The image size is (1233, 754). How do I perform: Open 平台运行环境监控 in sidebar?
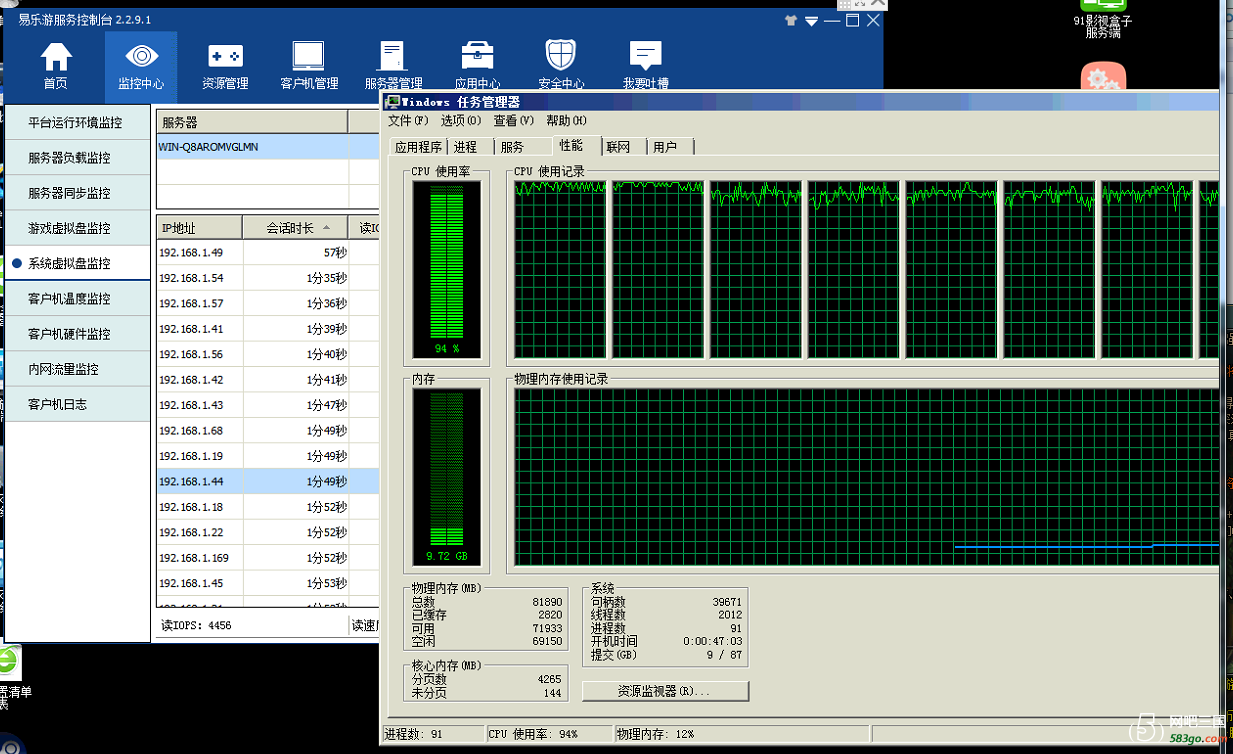77,123
